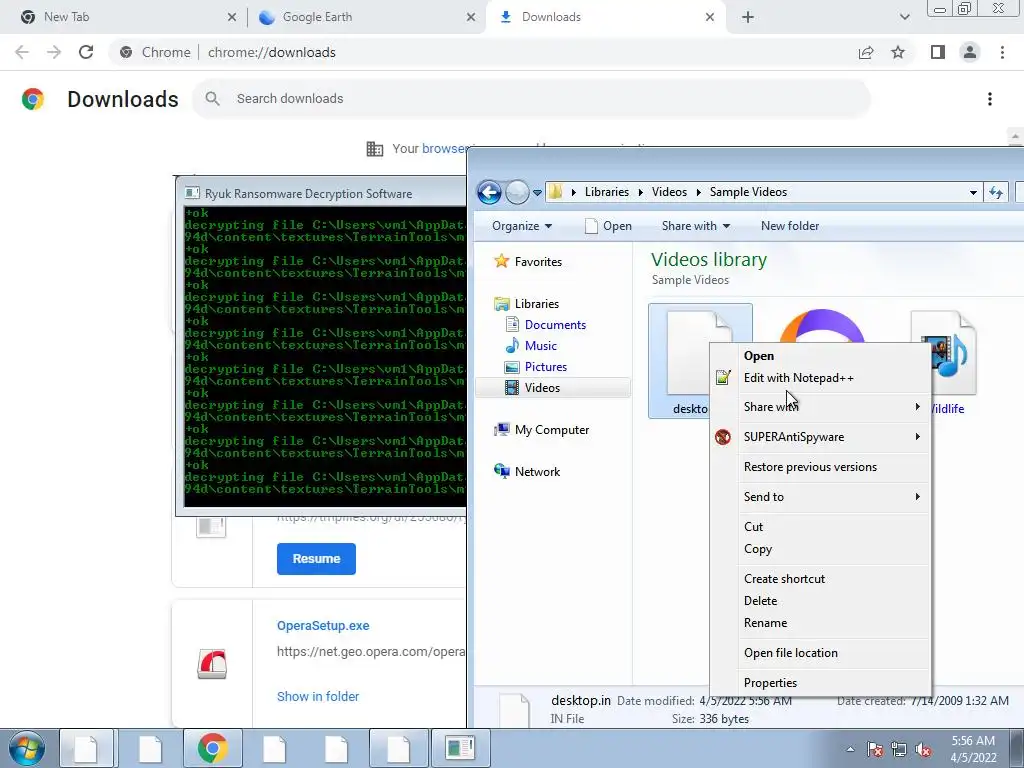Click the muted volume tray icon
The height and width of the screenshot is (768, 1024).
(923, 750)
